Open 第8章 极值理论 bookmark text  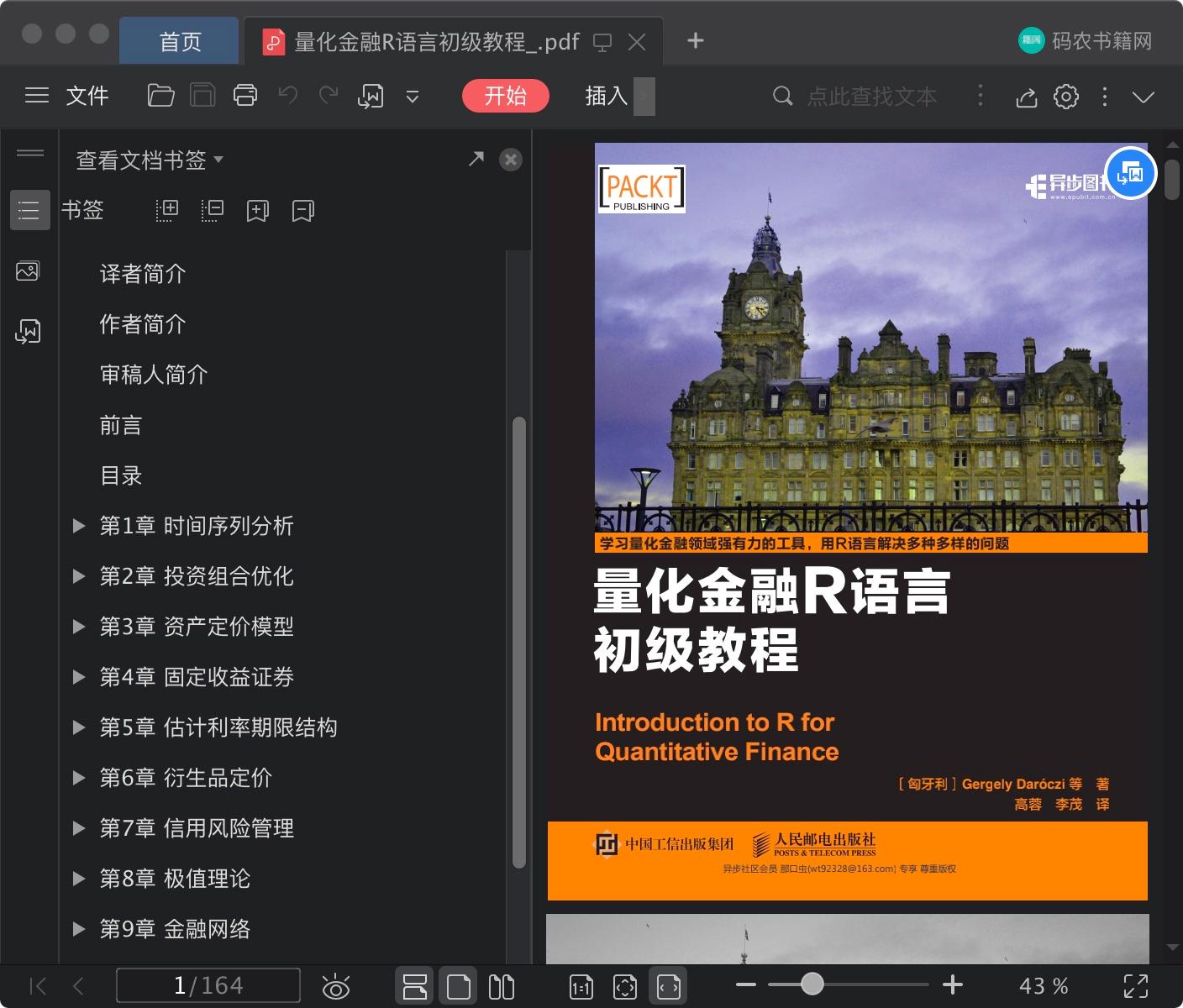(x=175, y=879)
